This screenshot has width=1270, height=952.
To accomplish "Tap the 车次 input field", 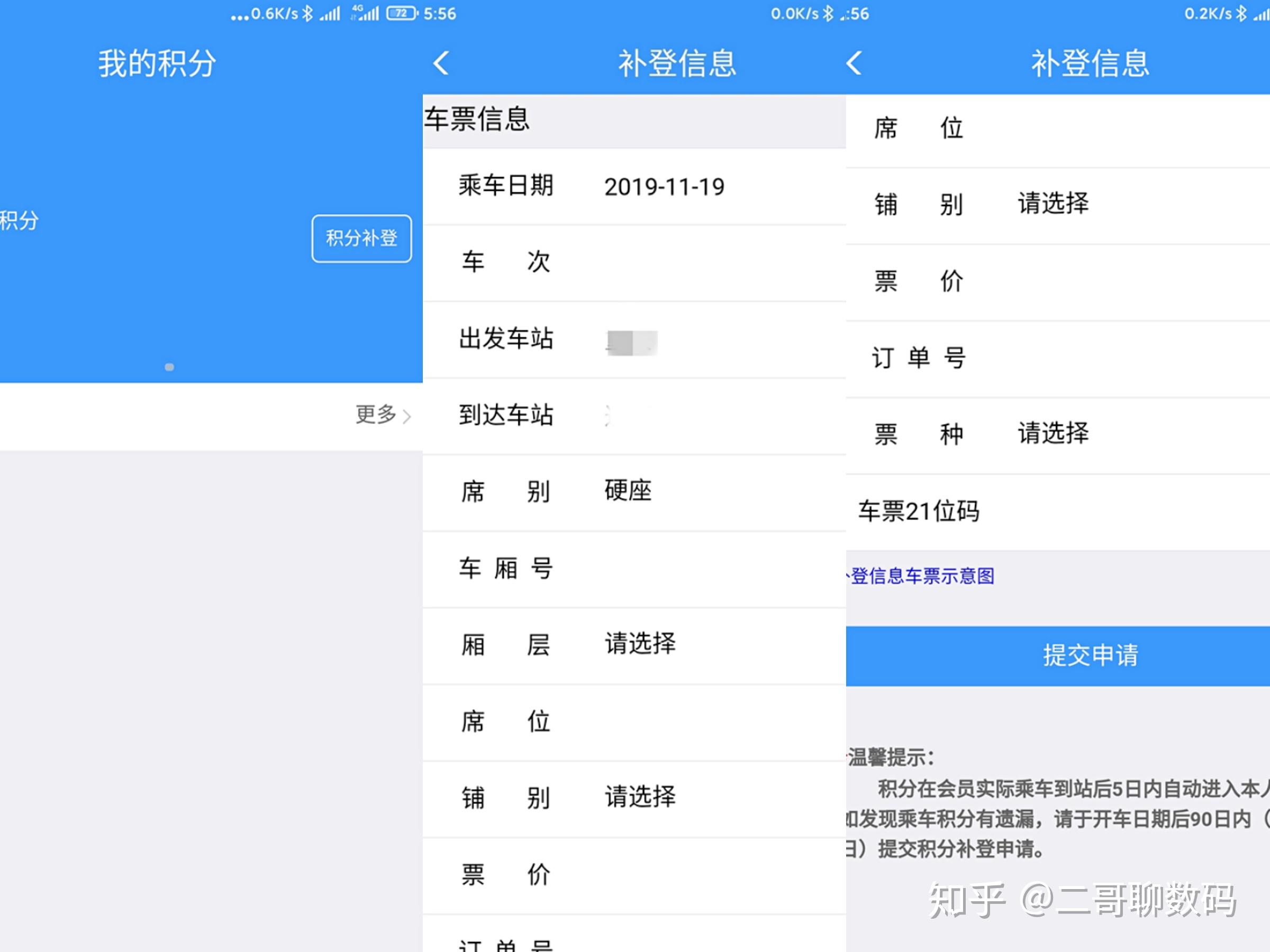I will (634, 263).
